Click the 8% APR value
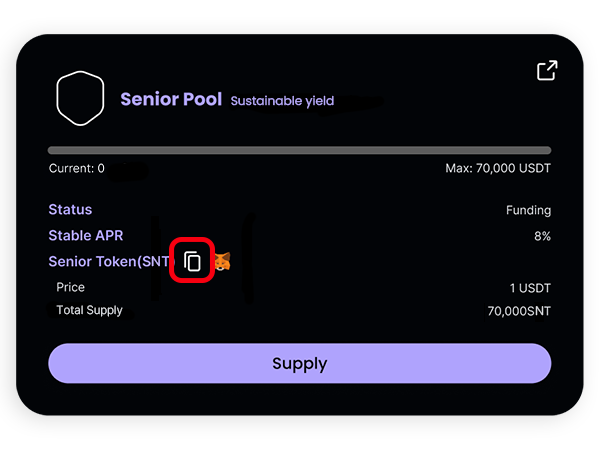Viewport: 600px width, 450px height. click(541, 237)
